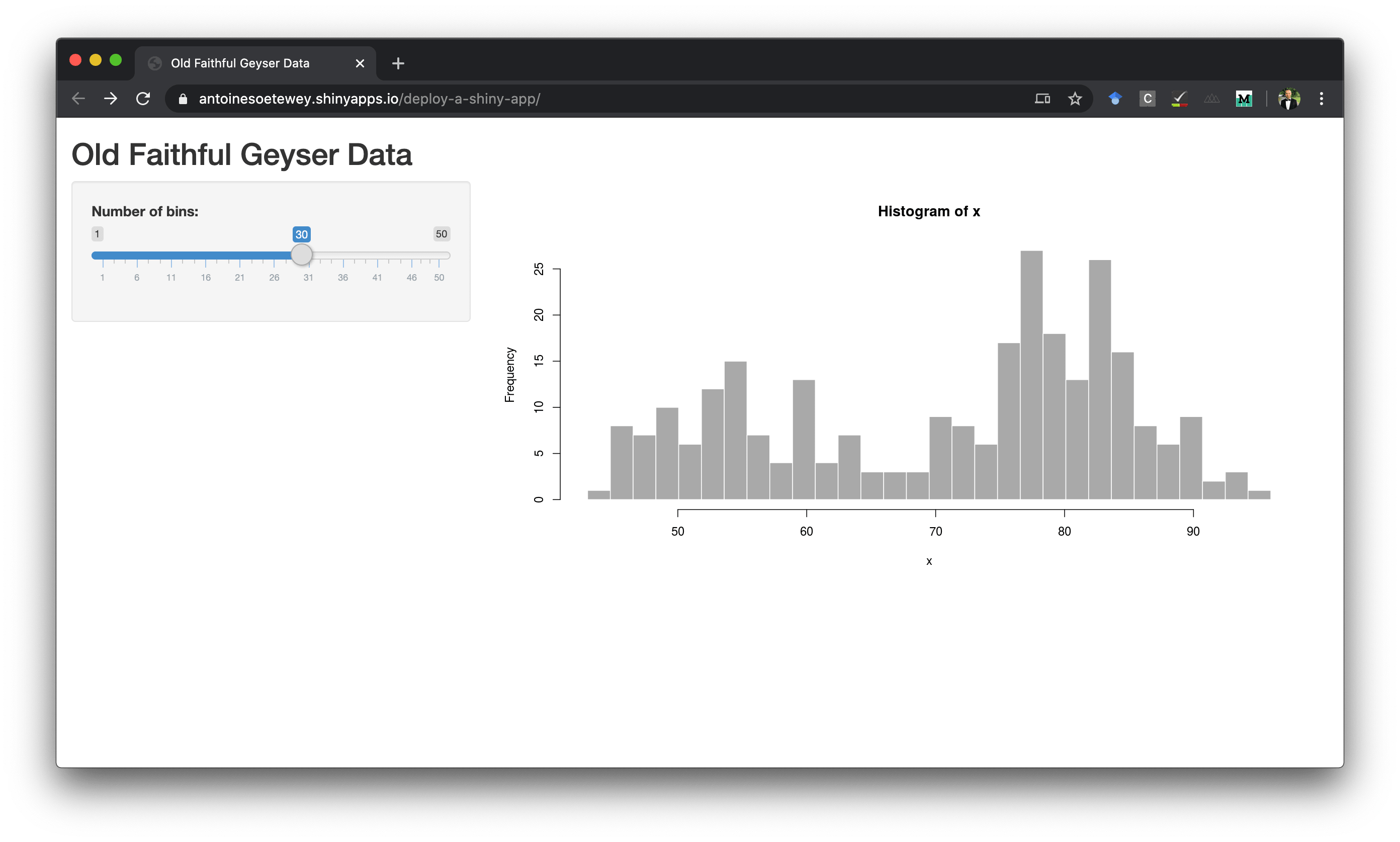Image resolution: width=1400 pixels, height=842 pixels.
Task: Open a new tab with the plus button
Action: coord(398,63)
